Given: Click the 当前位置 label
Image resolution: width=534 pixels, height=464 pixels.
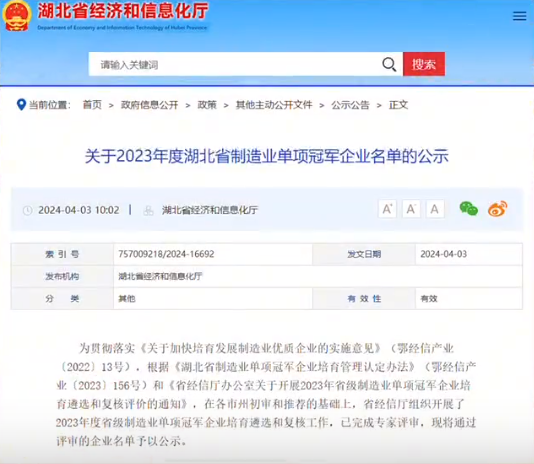Looking at the screenshot, I should point(49,105).
